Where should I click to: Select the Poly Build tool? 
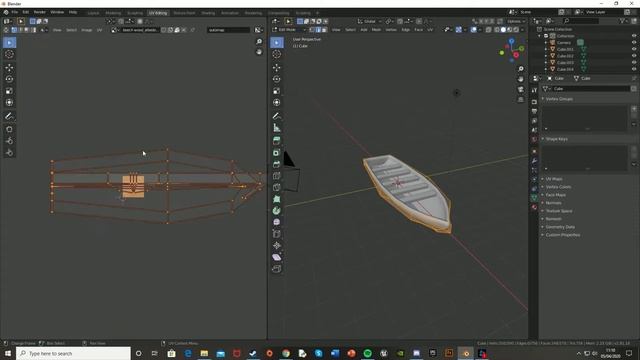277,199
